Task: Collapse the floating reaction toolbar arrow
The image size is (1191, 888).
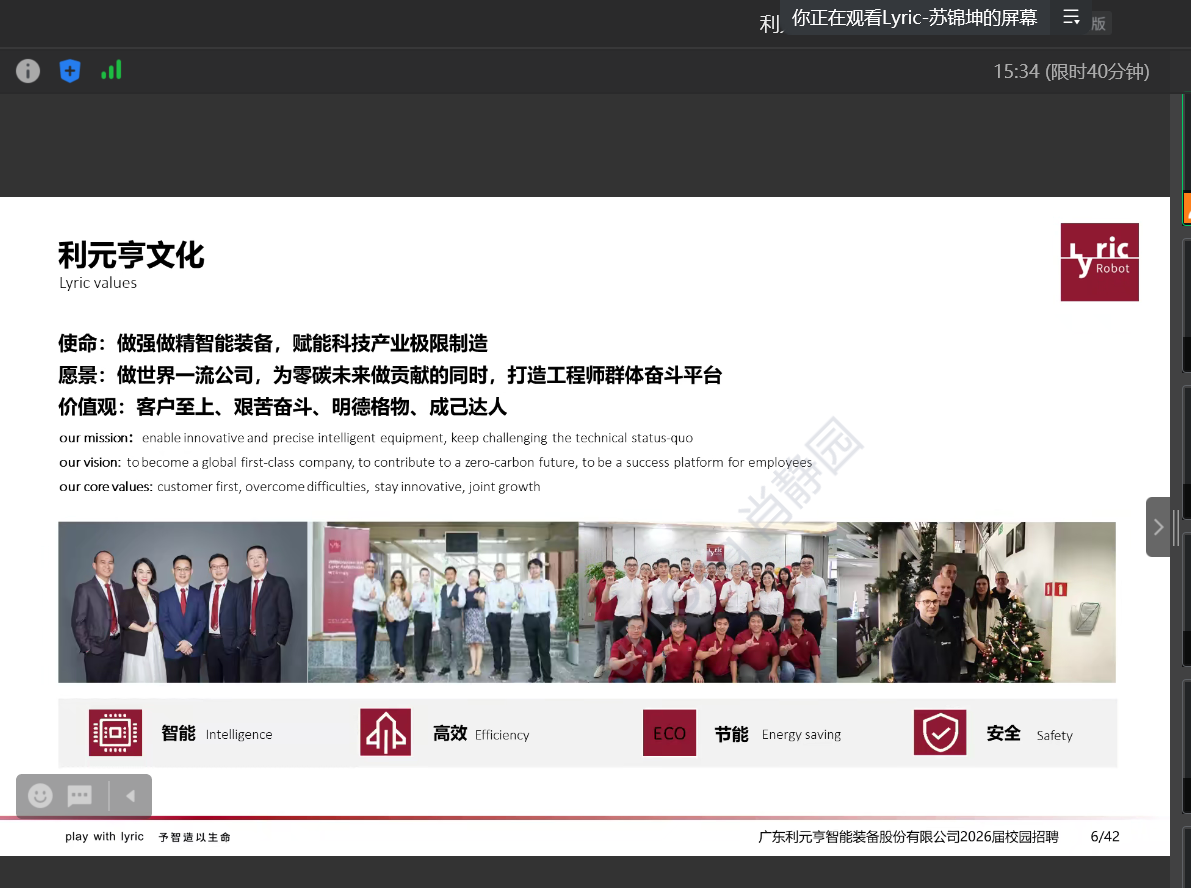Action: click(130, 796)
